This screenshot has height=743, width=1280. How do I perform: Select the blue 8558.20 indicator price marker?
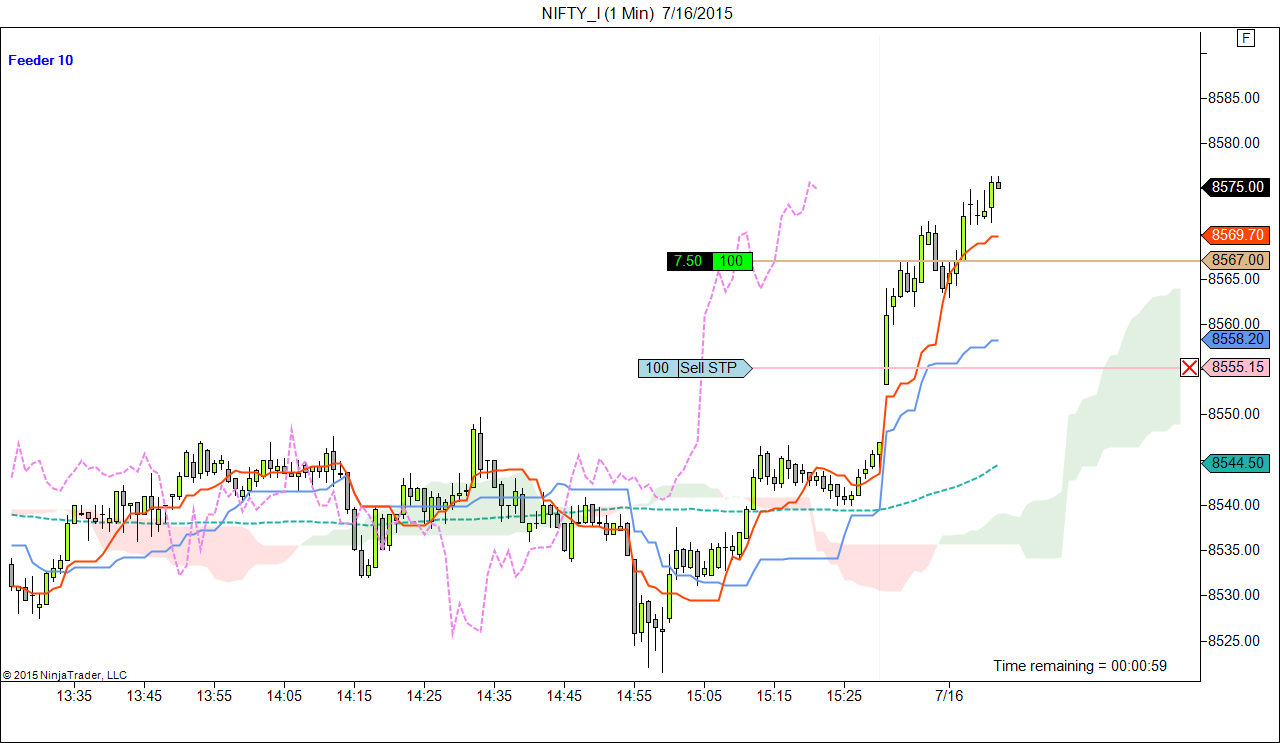point(1234,339)
